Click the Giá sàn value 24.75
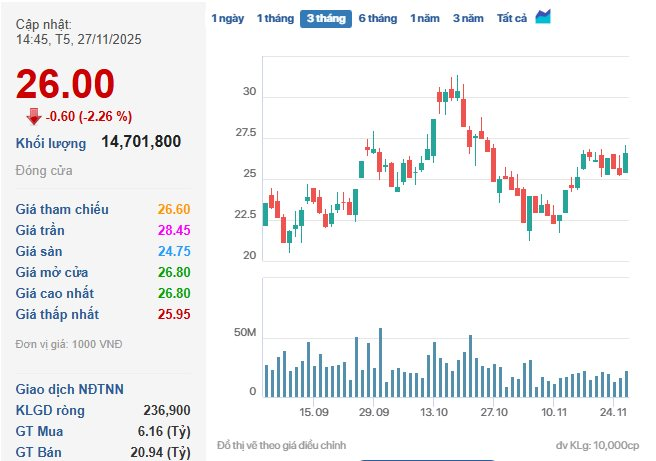Image resolution: width=656 pixels, height=461 pixels. tap(173, 251)
